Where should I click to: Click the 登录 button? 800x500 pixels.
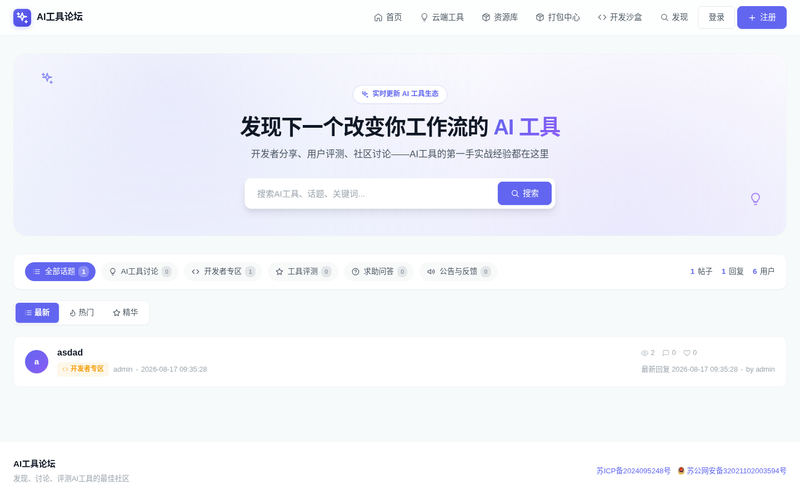[x=716, y=17]
